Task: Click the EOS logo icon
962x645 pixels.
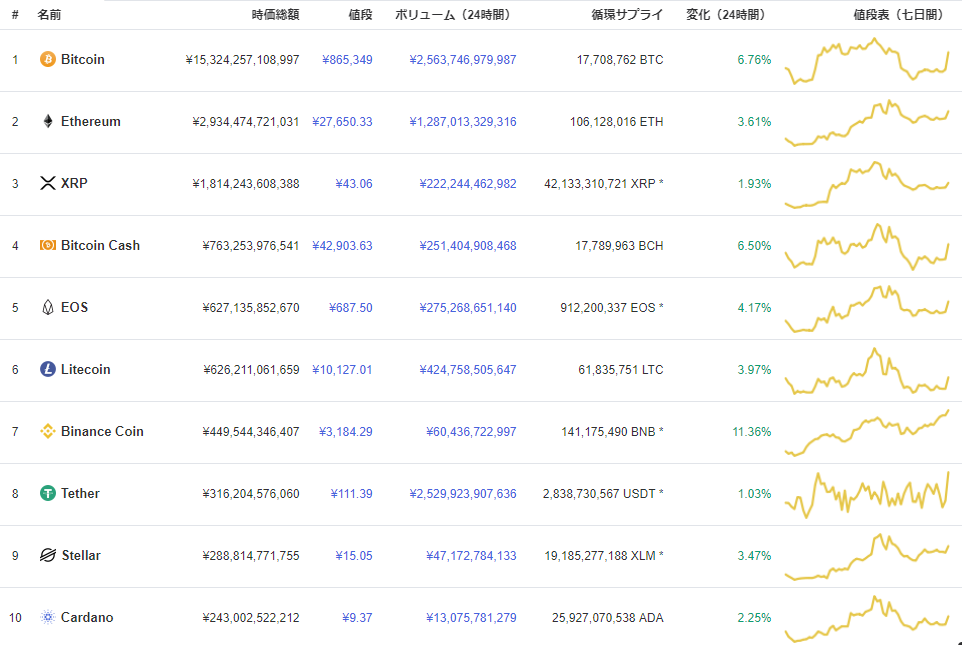Action: click(x=47, y=307)
